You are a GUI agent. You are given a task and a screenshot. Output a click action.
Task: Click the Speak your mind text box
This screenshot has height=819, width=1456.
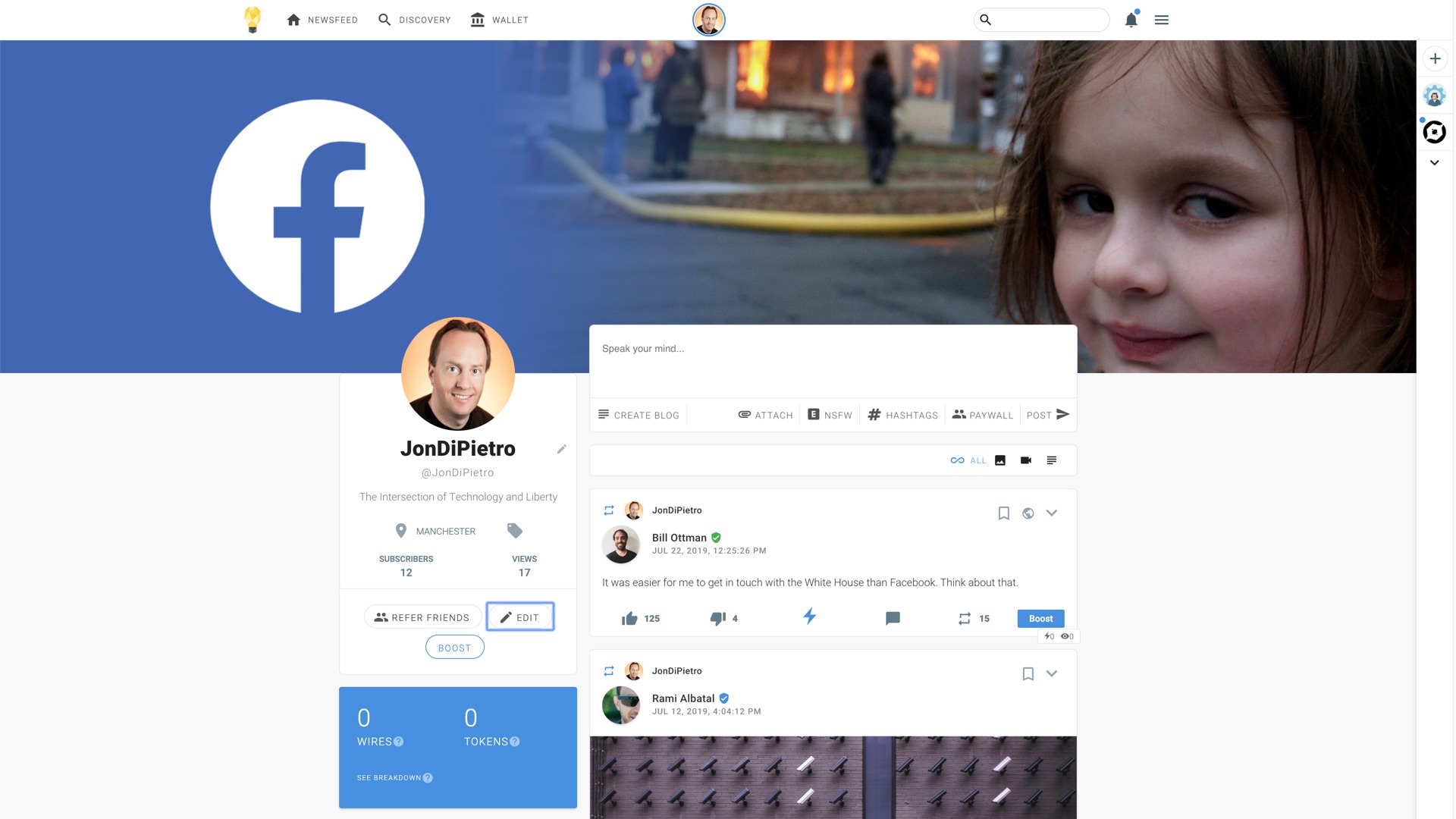[833, 361]
